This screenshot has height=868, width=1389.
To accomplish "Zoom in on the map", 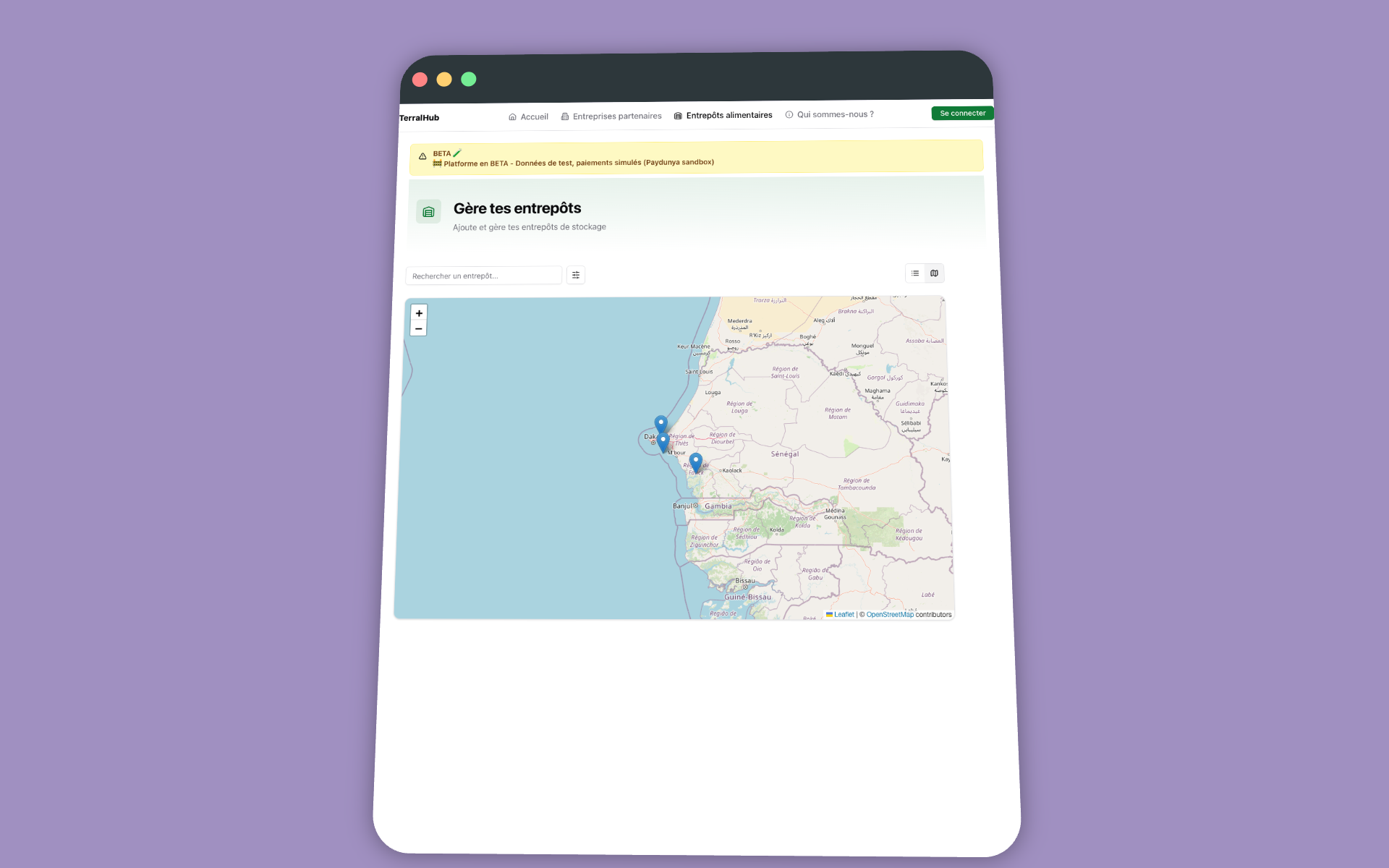I will 419,313.
